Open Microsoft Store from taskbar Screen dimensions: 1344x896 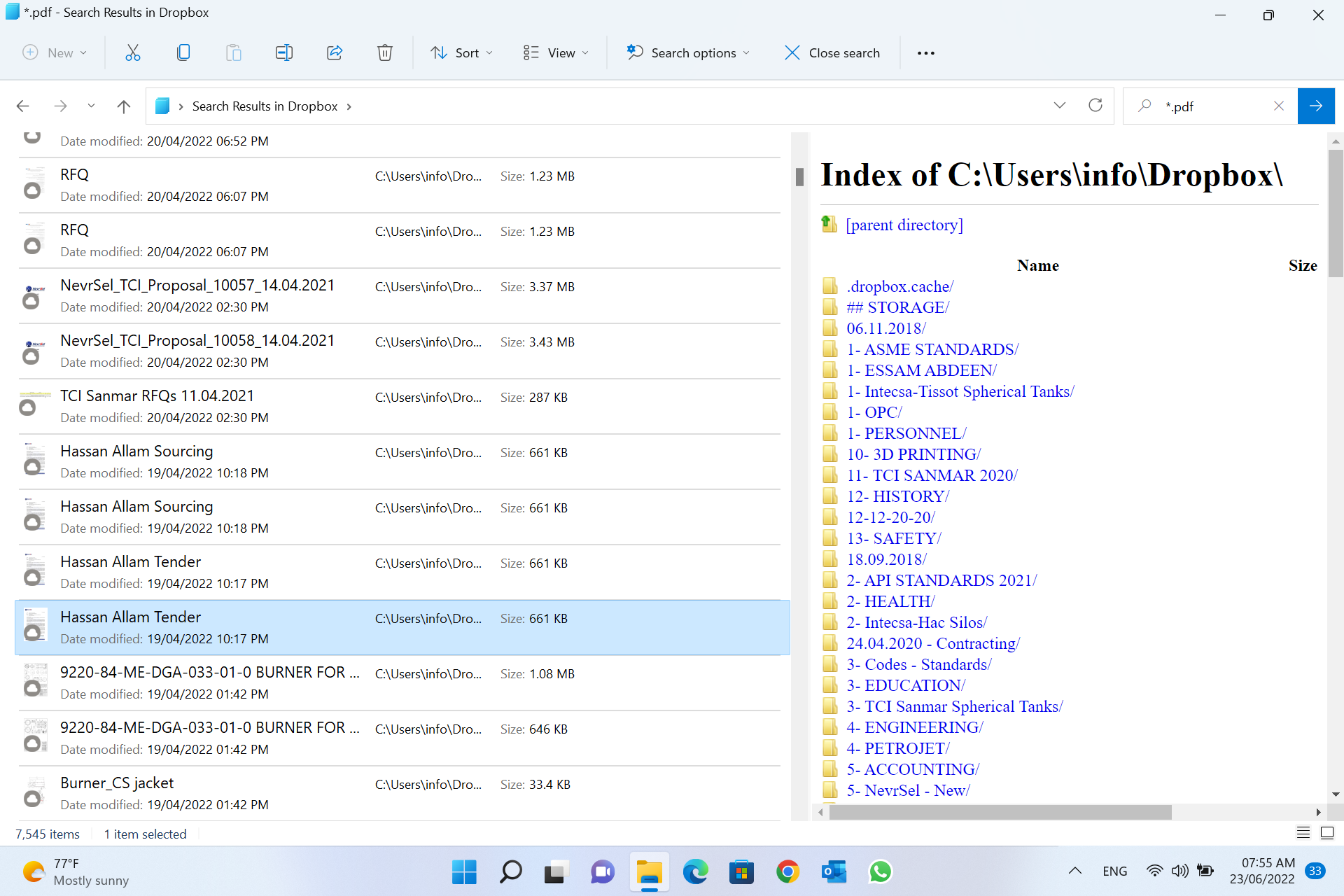coord(741,872)
